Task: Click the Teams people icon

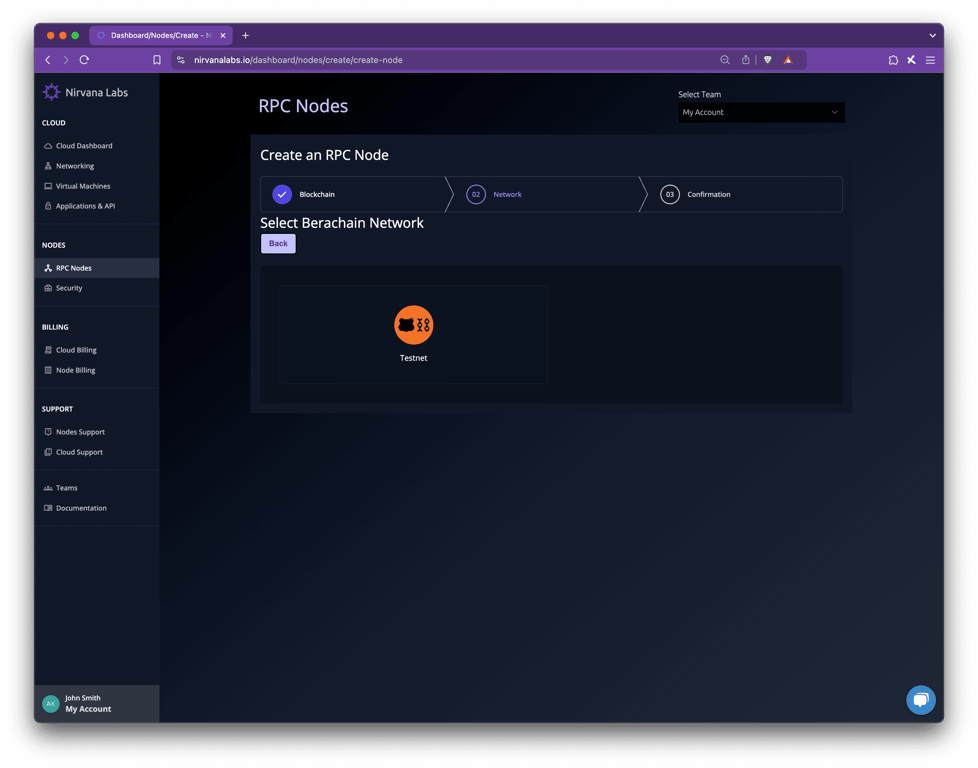Action: pyautogui.click(x=48, y=488)
